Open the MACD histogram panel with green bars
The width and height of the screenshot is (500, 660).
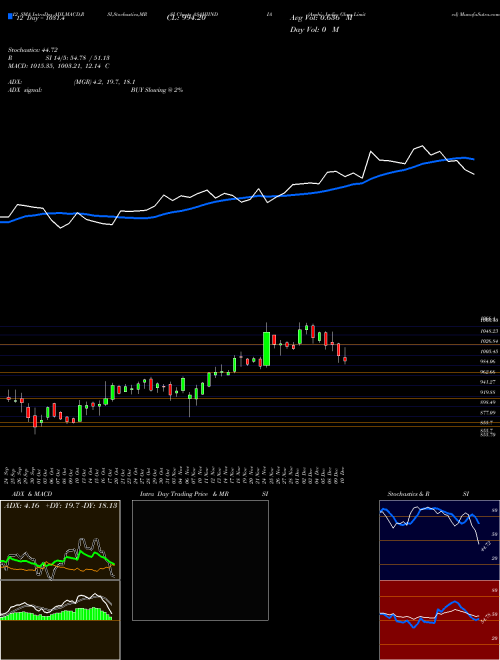click(60, 620)
